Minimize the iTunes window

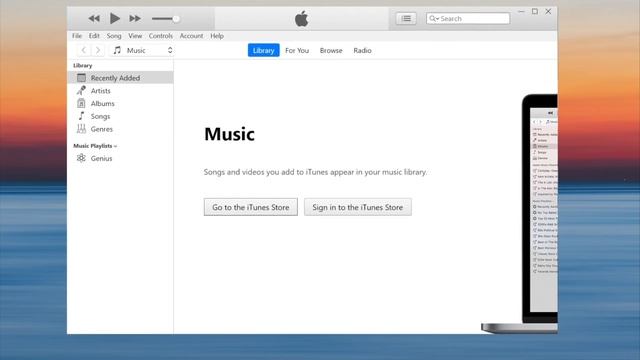click(521, 11)
